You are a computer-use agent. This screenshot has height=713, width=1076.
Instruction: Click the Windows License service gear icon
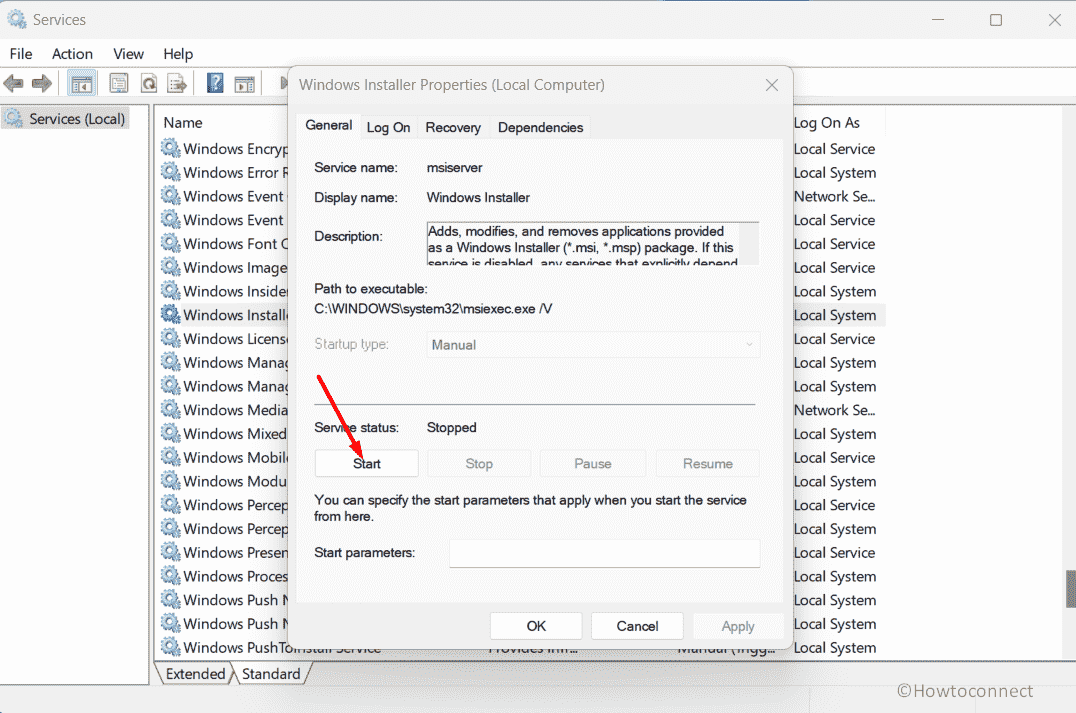pos(171,338)
